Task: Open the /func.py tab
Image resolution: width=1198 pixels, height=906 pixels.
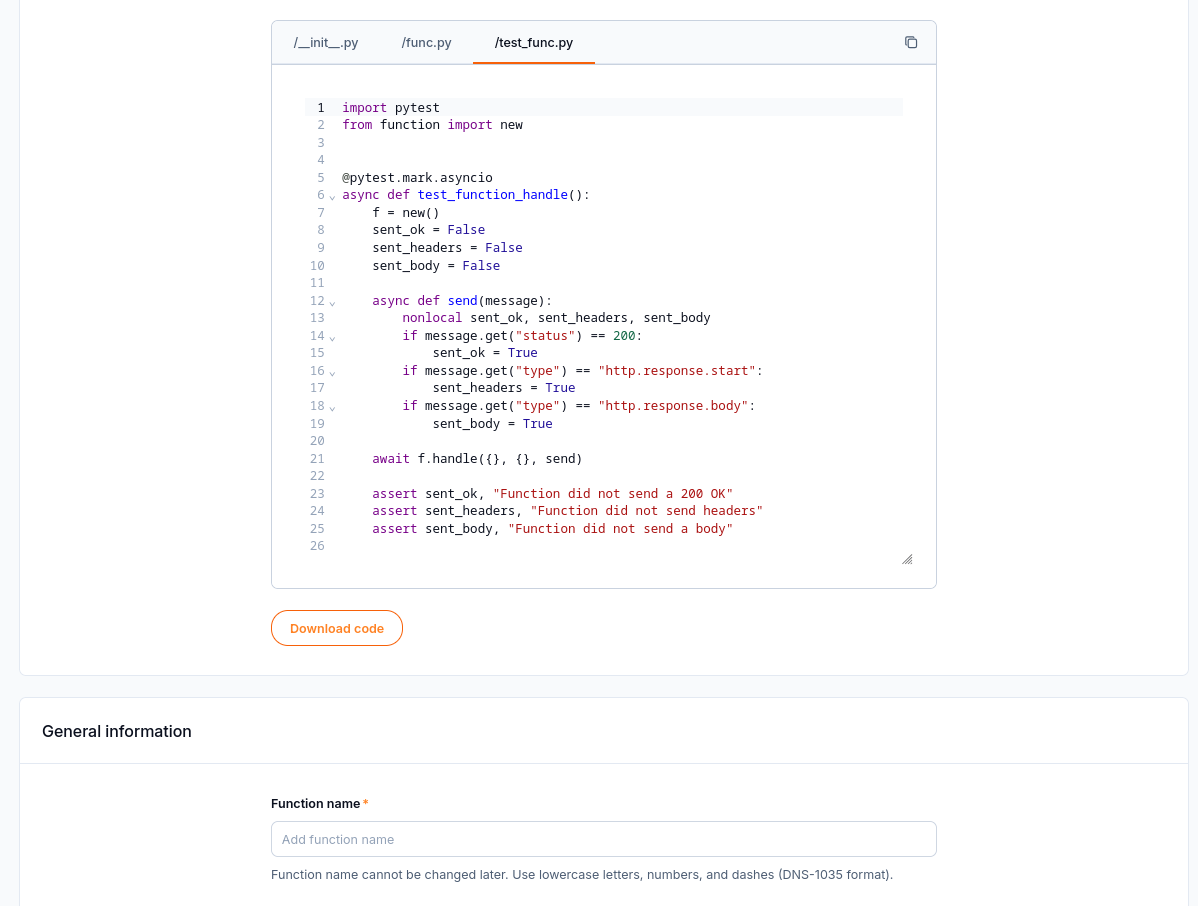Action: pyautogui.click(x=426, y=43)
